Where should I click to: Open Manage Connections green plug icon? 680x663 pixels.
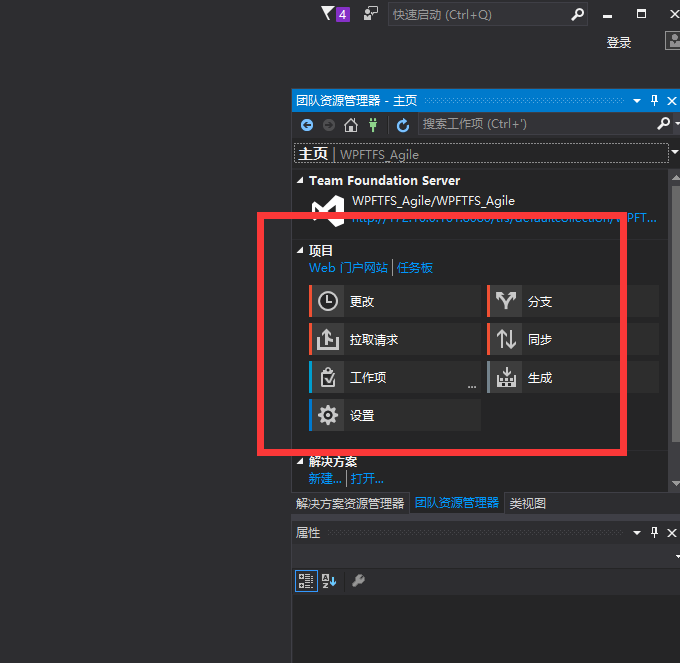[373, 125]
